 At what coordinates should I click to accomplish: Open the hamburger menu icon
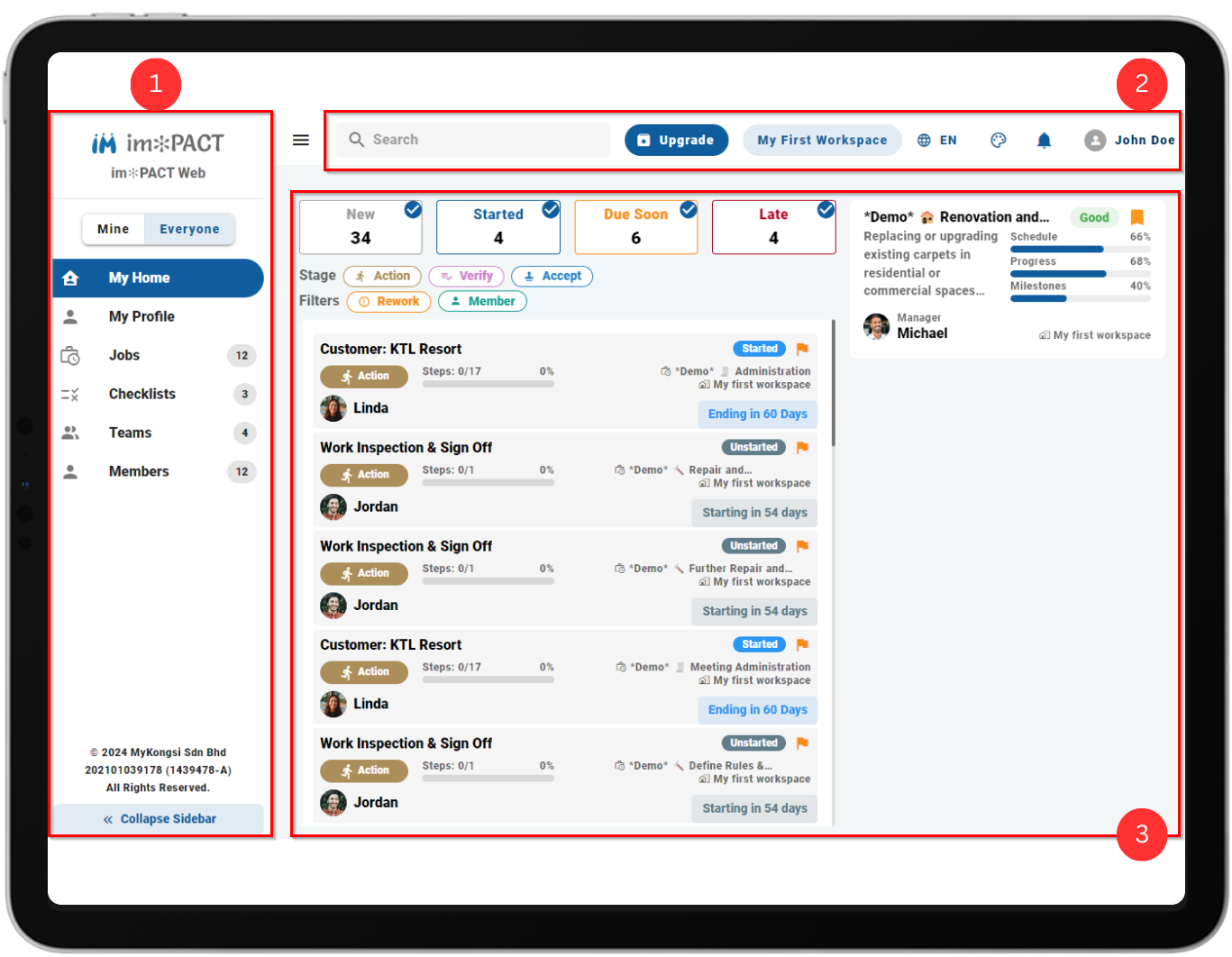(x=301, y=140)
